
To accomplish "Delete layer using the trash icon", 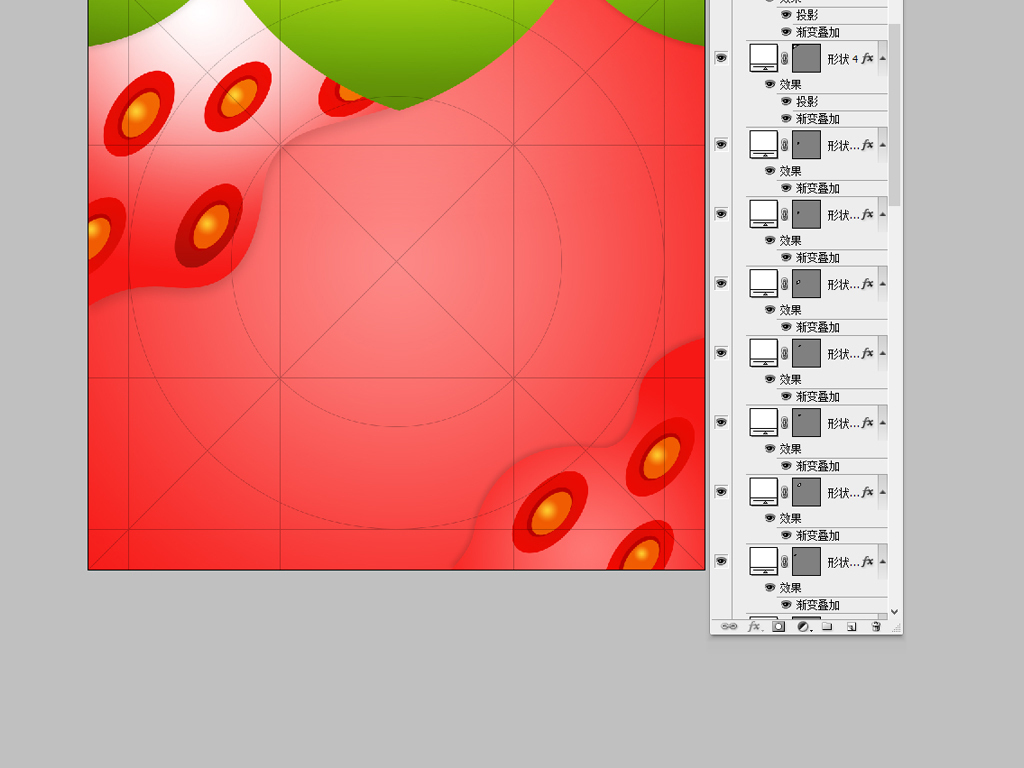I will pyautogui.click(x=876, y=626).
